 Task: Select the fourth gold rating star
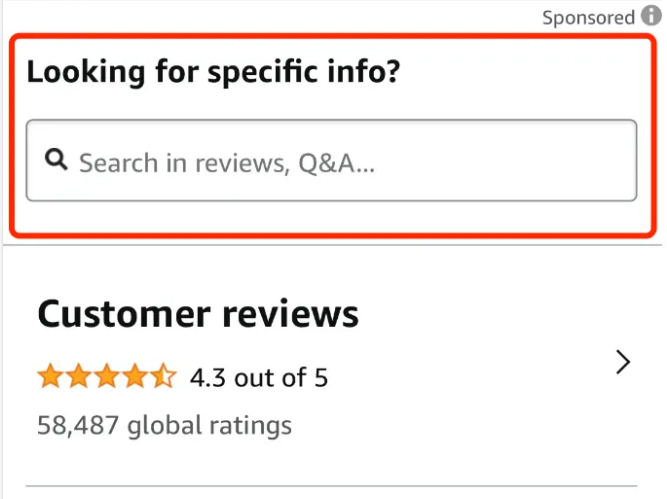135,376
